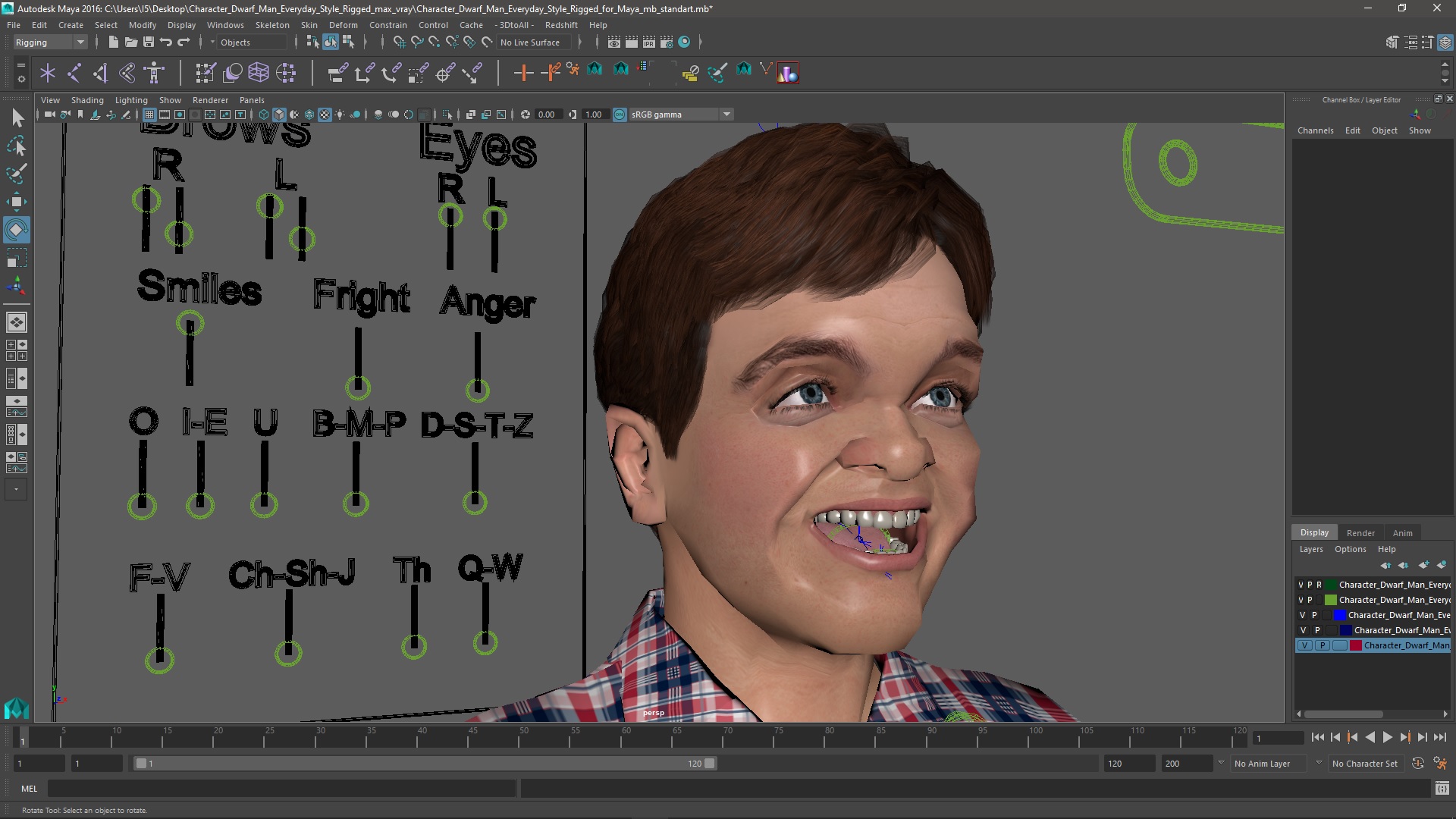This screenshot has width=1456, height=819.
Task: Click the Create Cluster shelf icon
Action: tap(286, 73)
